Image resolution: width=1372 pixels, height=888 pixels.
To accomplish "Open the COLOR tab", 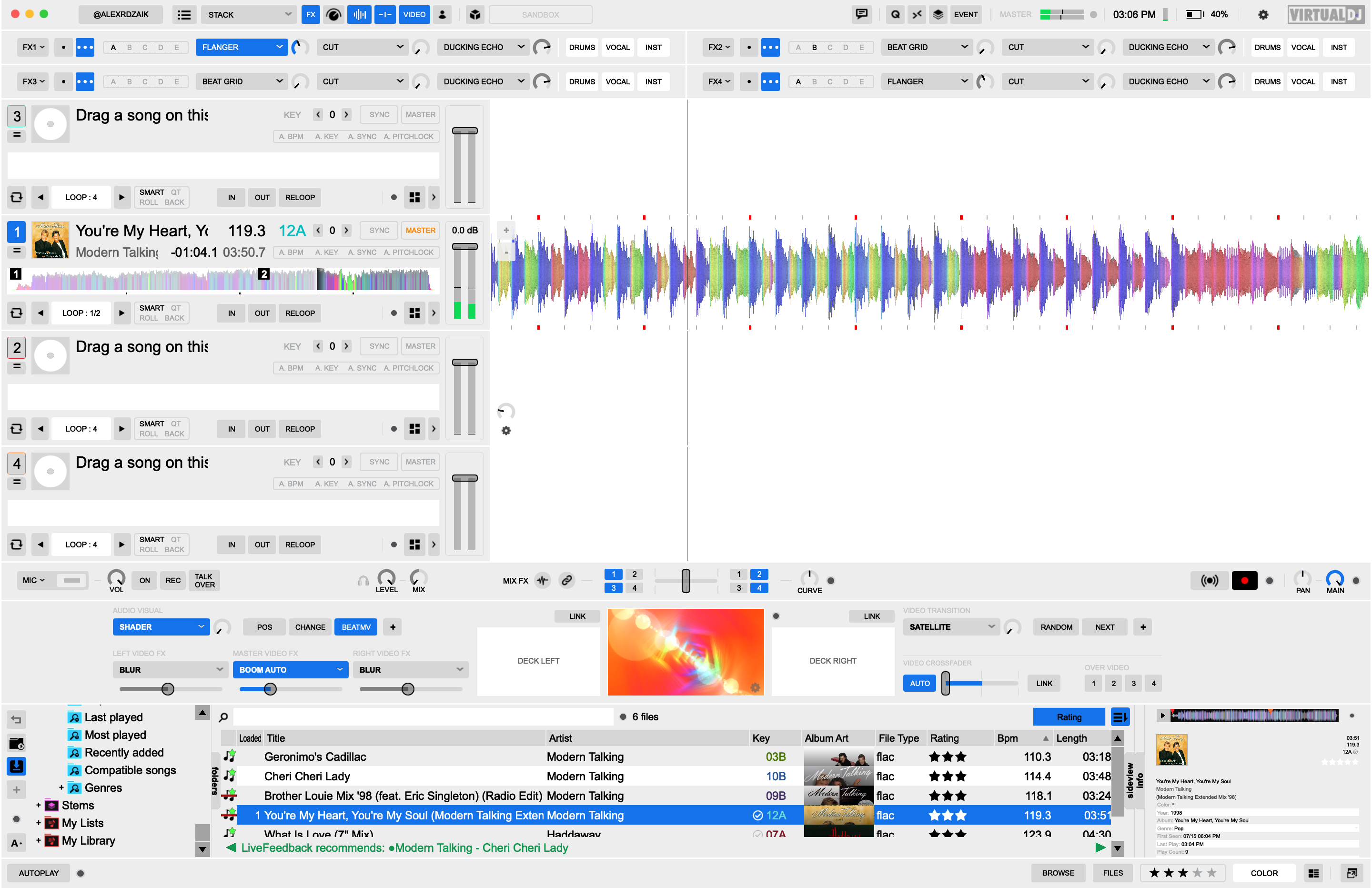I will 1264,873.
